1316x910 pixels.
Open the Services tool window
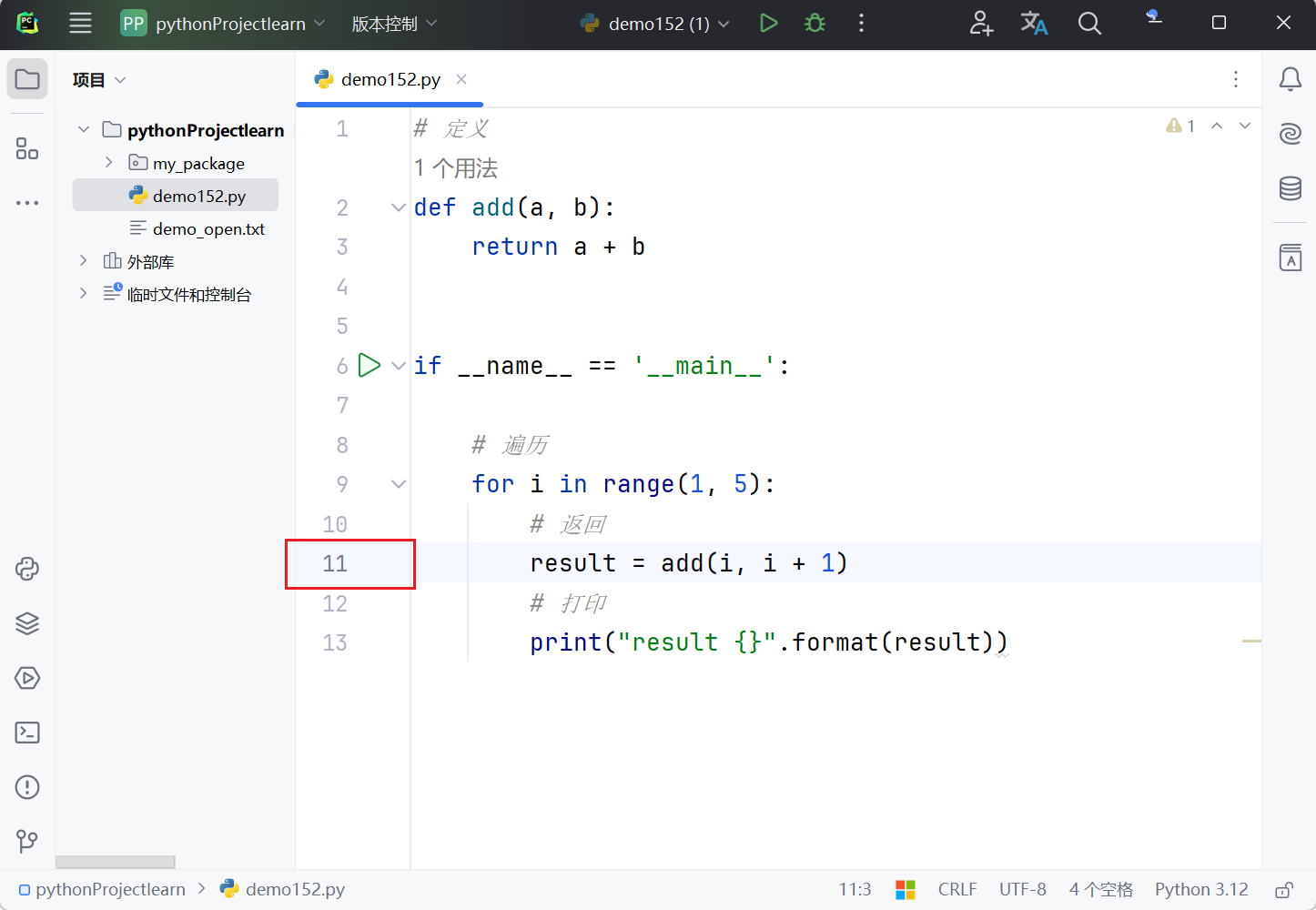tap(27, 678)
